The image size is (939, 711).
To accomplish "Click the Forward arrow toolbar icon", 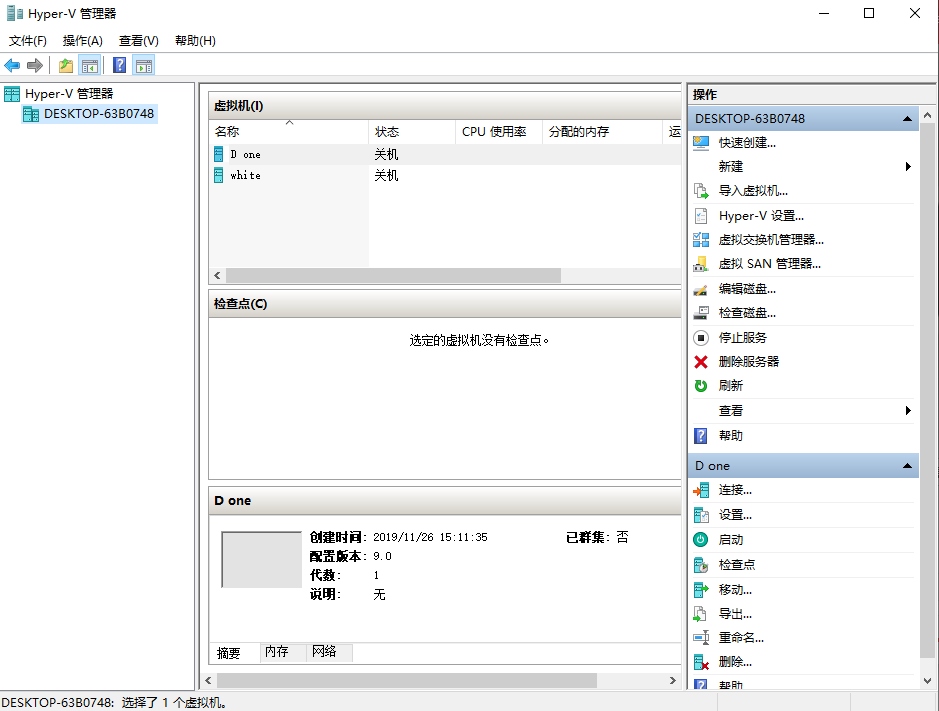I will pyautogui.click(x=35, y=65).
